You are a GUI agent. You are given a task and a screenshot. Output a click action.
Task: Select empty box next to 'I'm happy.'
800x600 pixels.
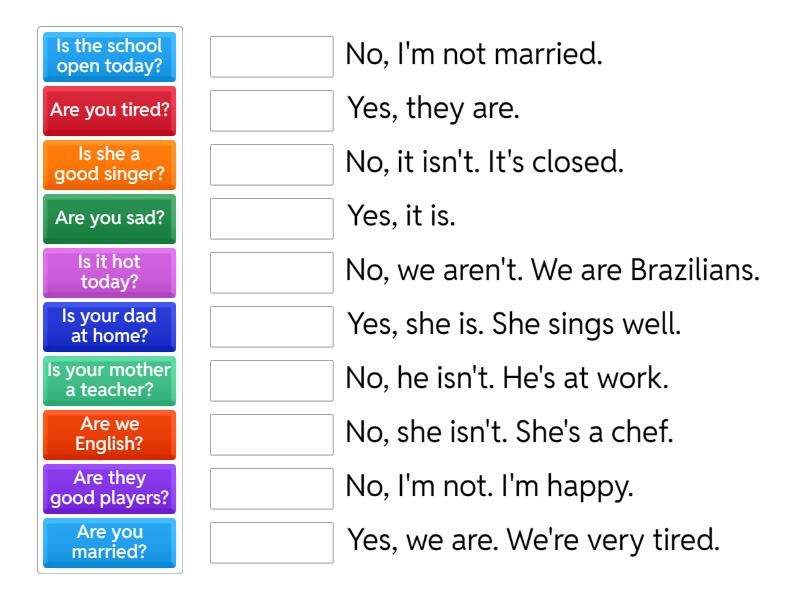pyautogui.click(x=272, y=489)
